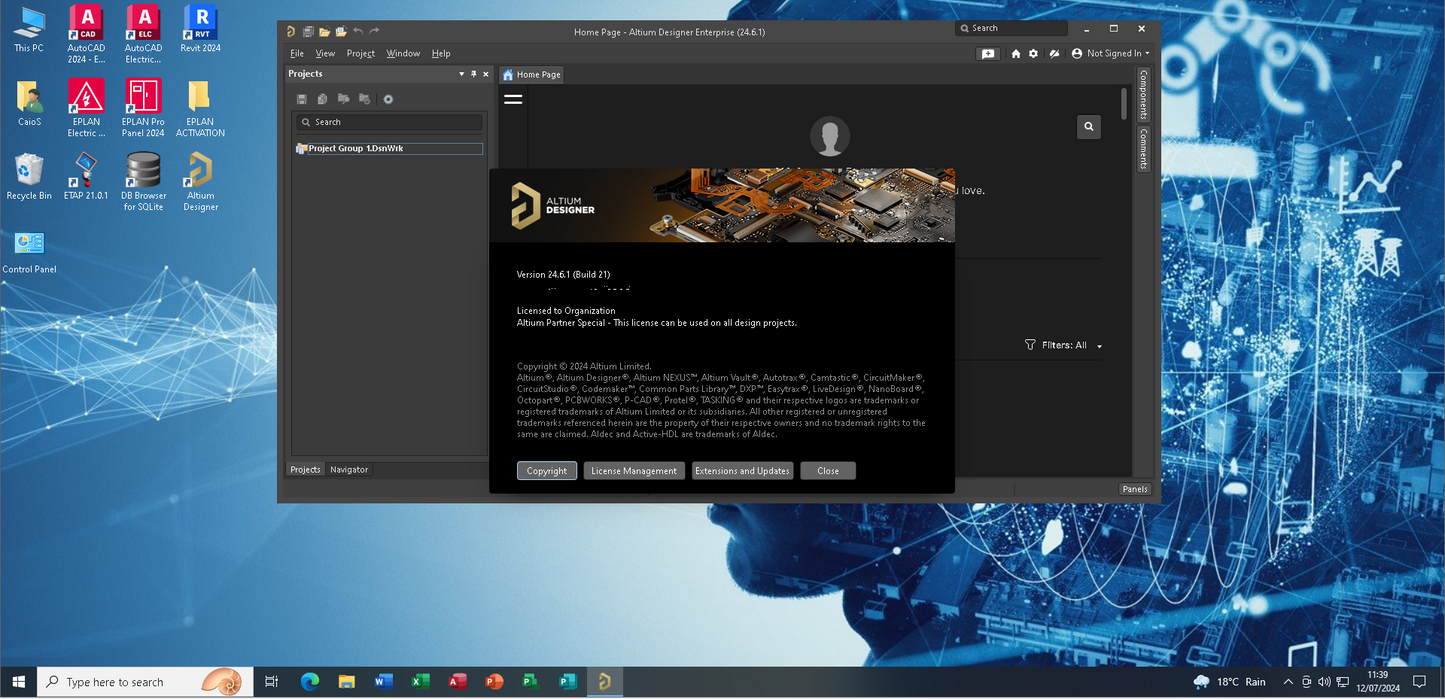Click the Excel taskbar icon
Screen dimensions: 1445x699
420,682
